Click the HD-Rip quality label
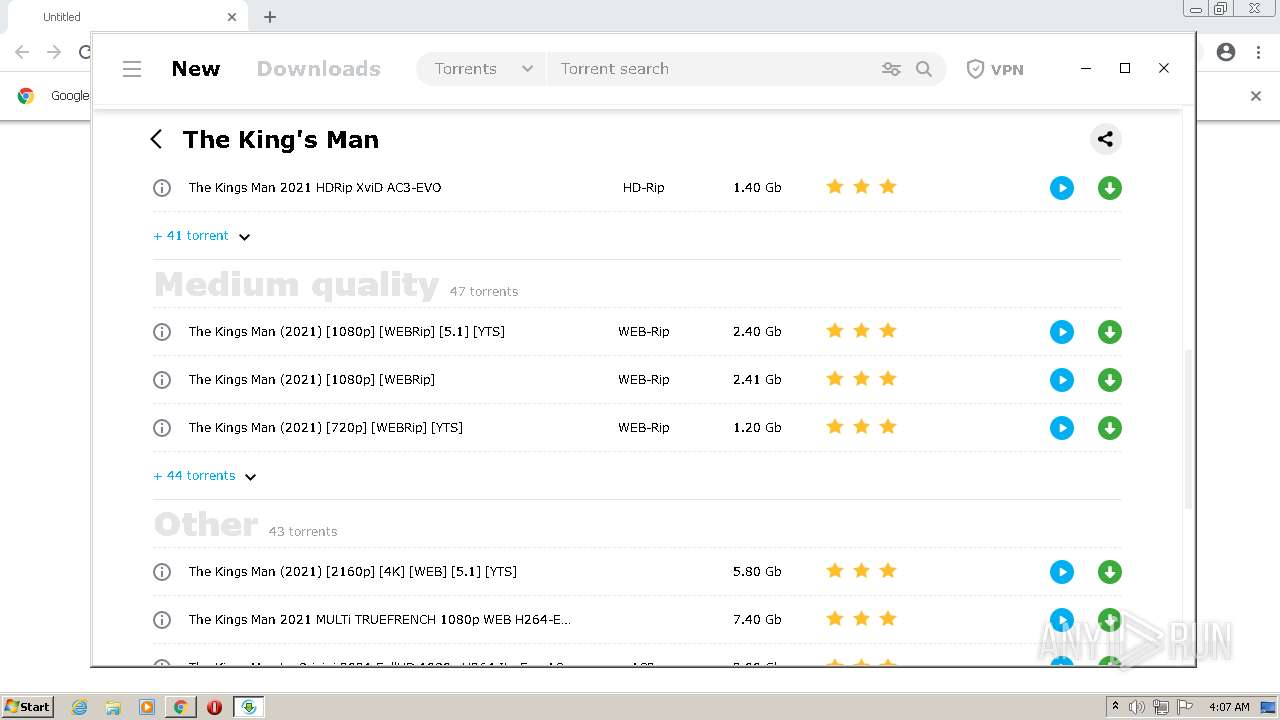 [644, 188]
